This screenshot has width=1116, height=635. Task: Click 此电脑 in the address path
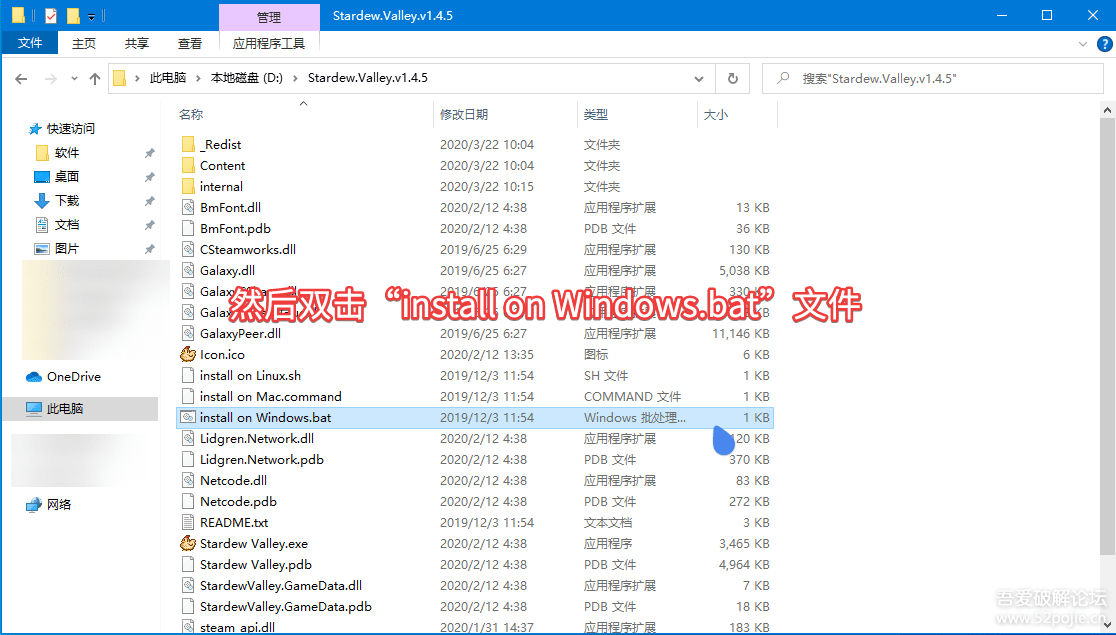pyautogui.click(x=168, y=78)
